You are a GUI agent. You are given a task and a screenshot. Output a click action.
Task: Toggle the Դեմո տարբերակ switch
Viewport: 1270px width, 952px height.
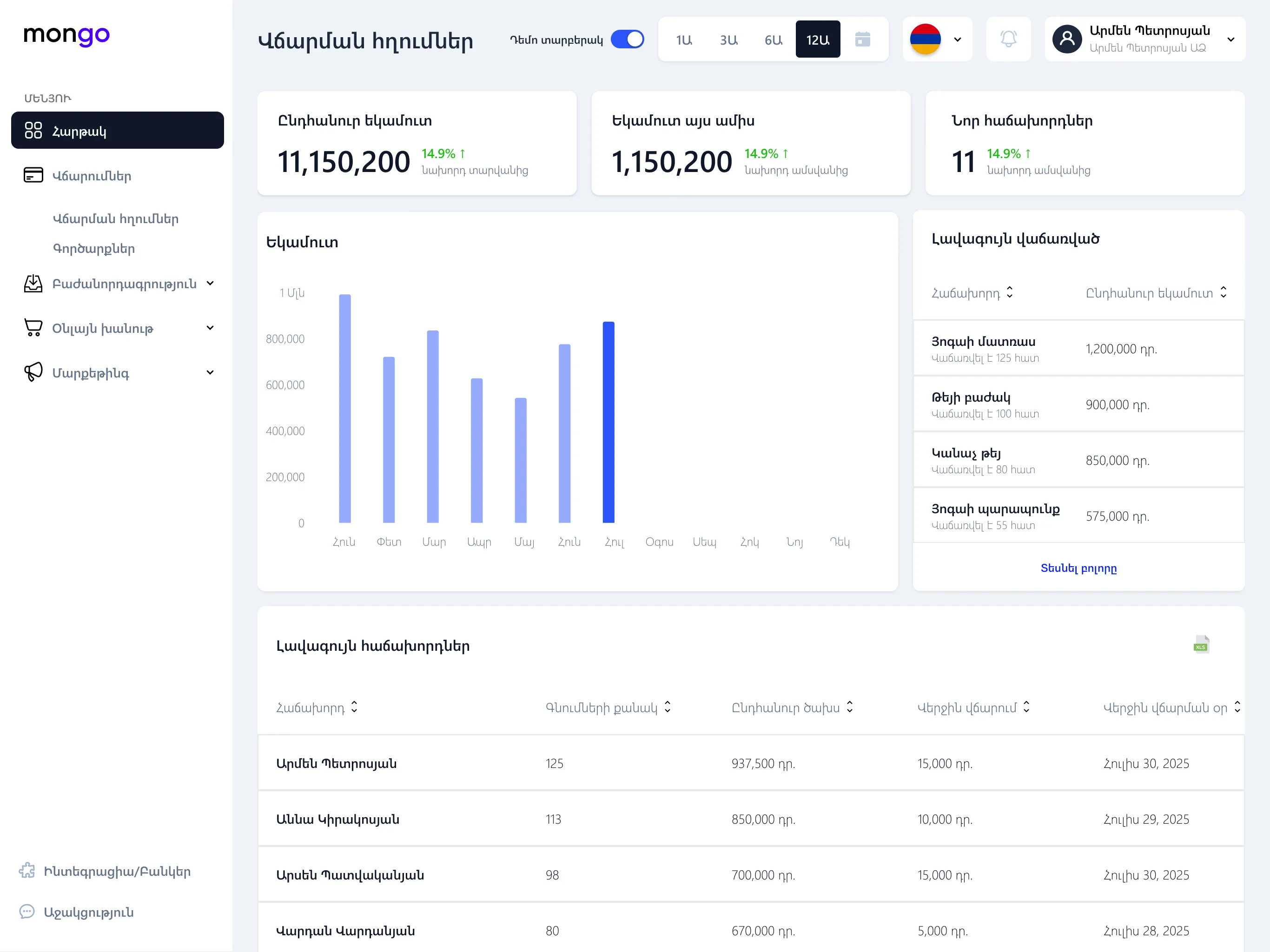[x=627, y=39]
